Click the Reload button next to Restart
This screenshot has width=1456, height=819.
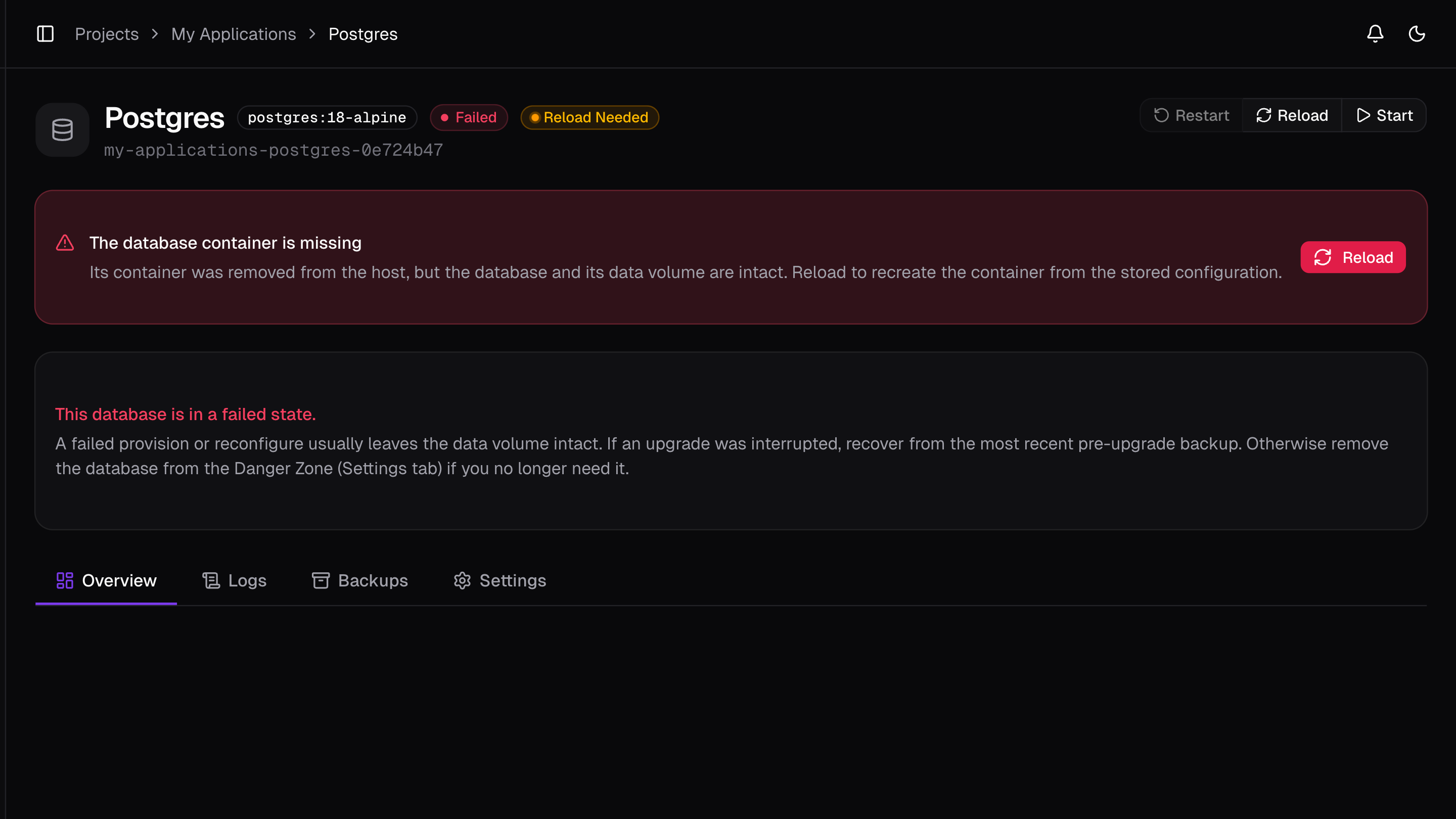click(1292, 115)
